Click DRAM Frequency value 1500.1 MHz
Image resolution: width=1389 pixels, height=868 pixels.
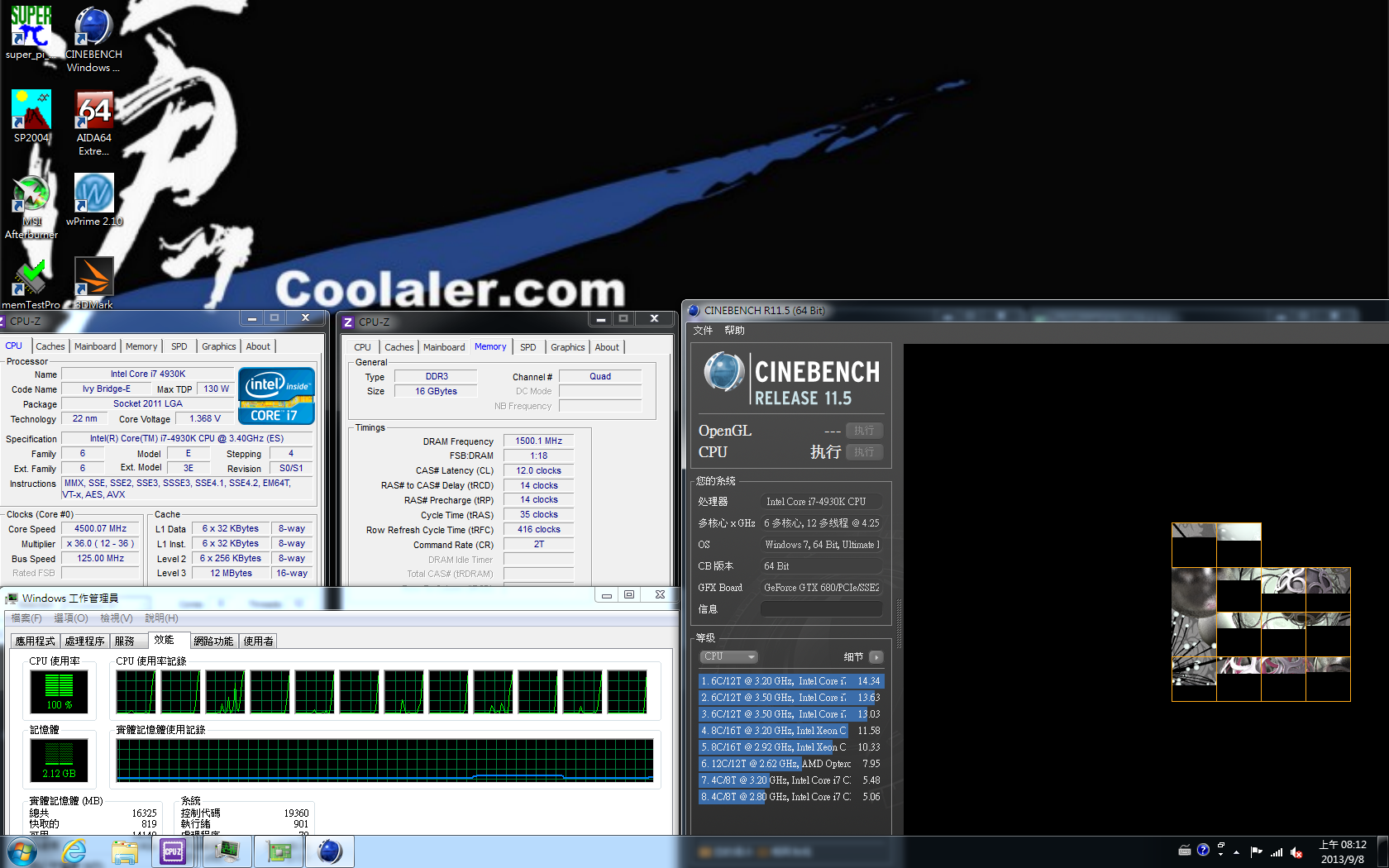(x=539, y=441)
